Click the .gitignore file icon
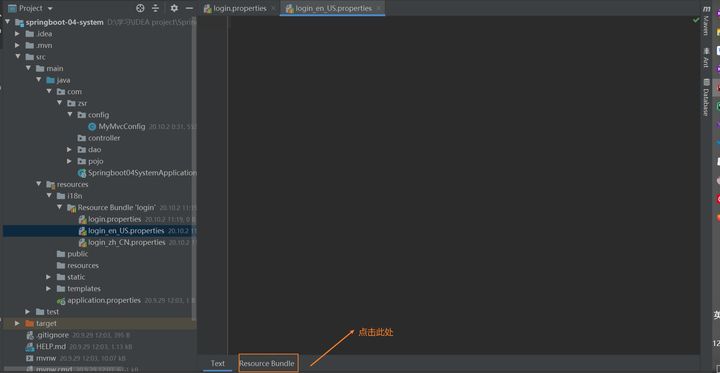The height and width of the screenshot is (373, 720). point(30,335)
